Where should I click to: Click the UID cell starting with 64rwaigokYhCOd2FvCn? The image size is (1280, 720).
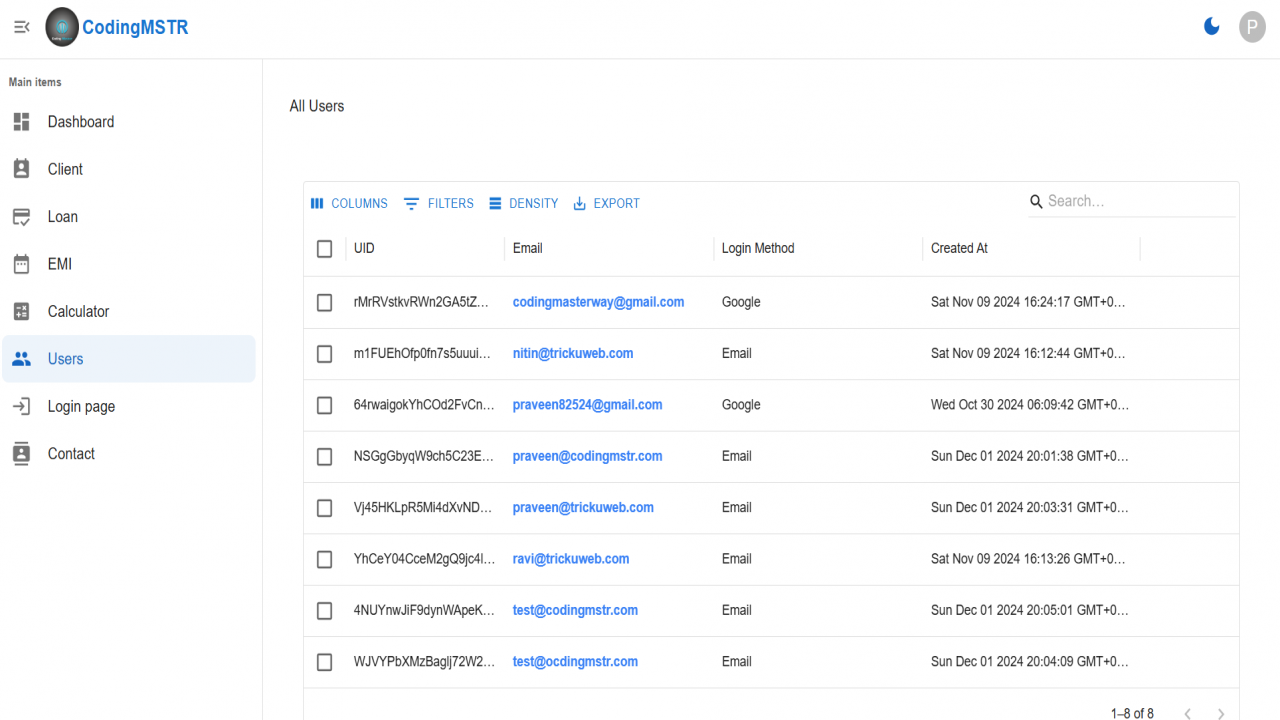coord(425,405)
